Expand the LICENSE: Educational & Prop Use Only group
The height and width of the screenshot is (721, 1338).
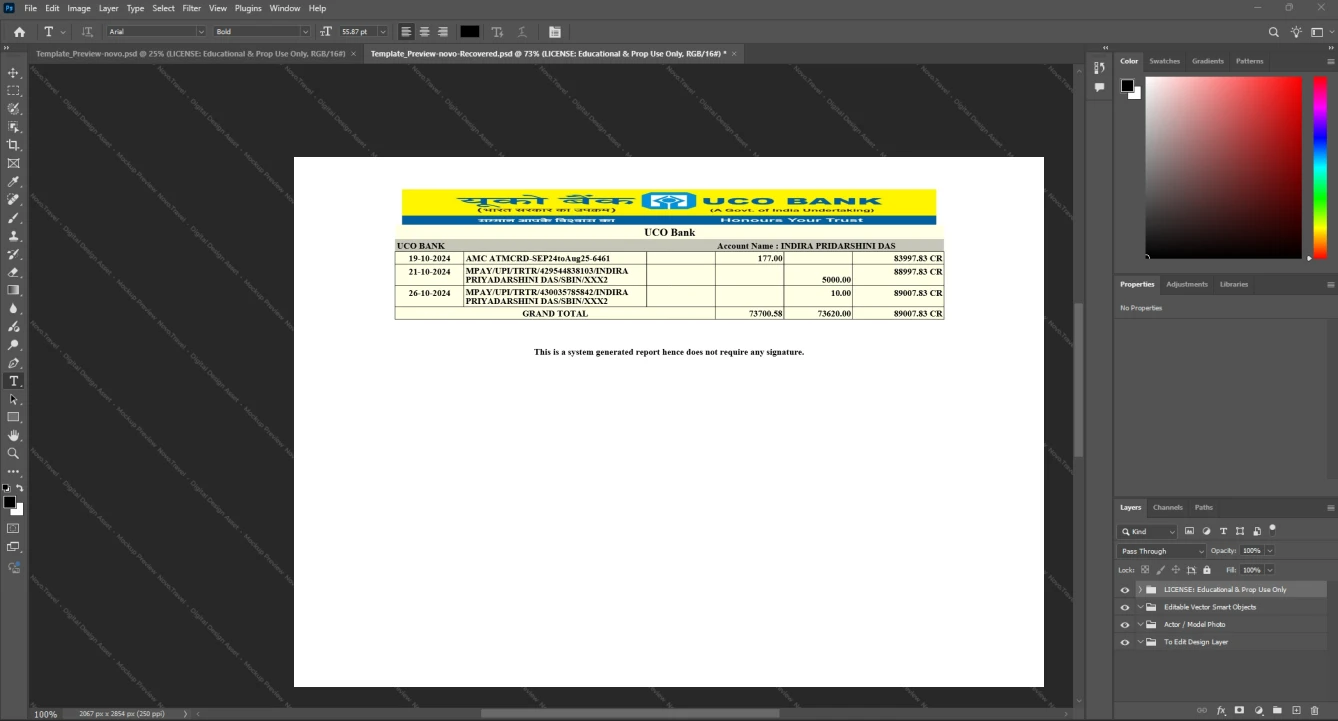click(x=1140, y=590)
